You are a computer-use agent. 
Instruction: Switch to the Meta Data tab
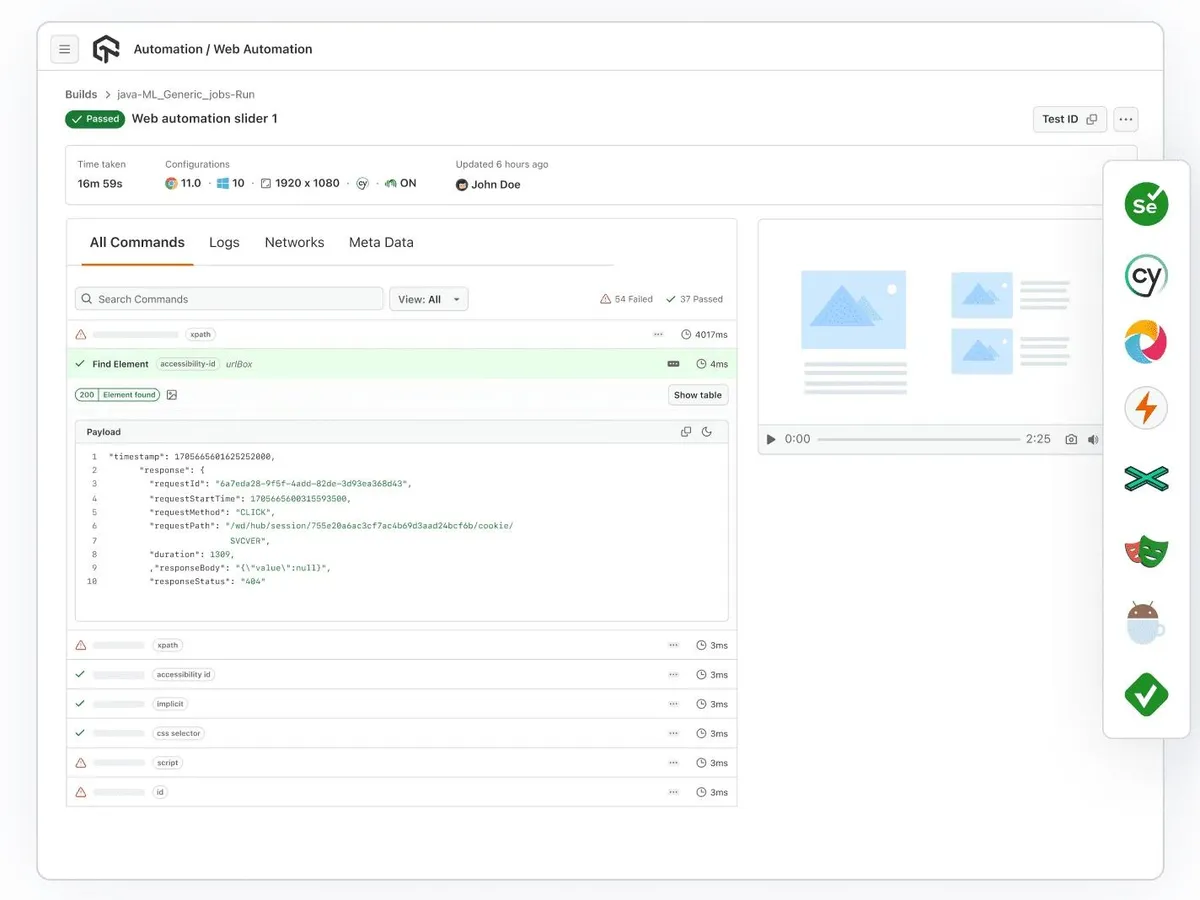(x=381, y=242)
